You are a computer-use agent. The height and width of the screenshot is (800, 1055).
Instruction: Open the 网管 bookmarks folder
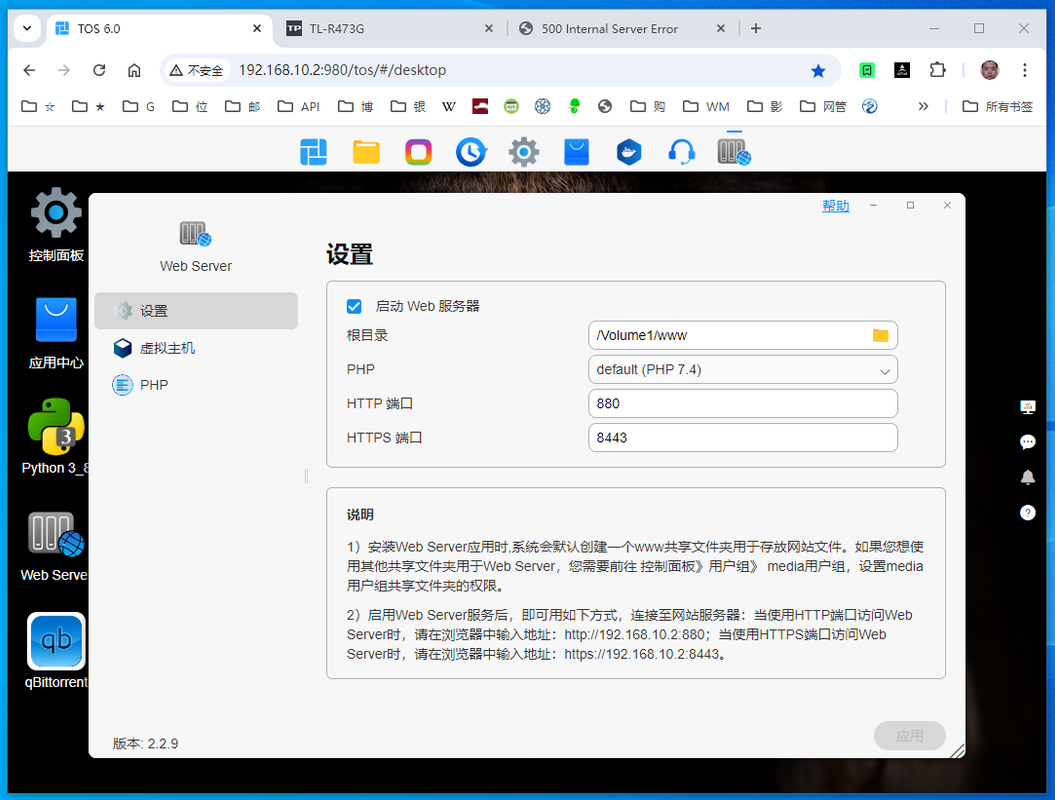tap(822, 106)
